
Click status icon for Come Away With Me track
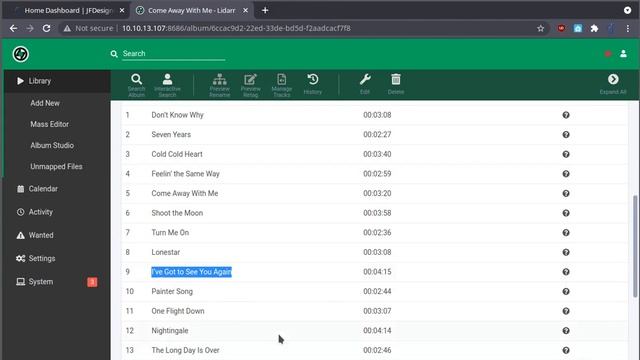point(566,193)
